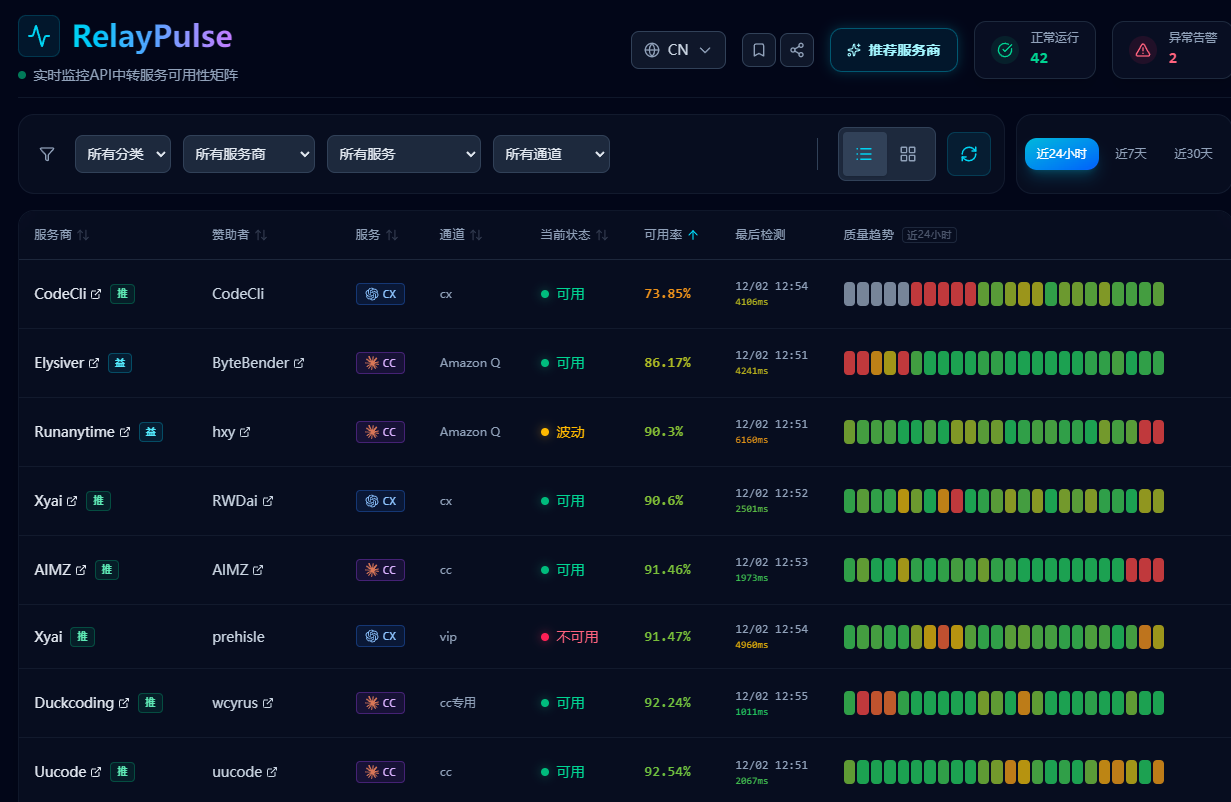Click external link icon beside ByteBender sponsor
The width and height of the screenshot is (1231, 802).
[x=298, y=363]
